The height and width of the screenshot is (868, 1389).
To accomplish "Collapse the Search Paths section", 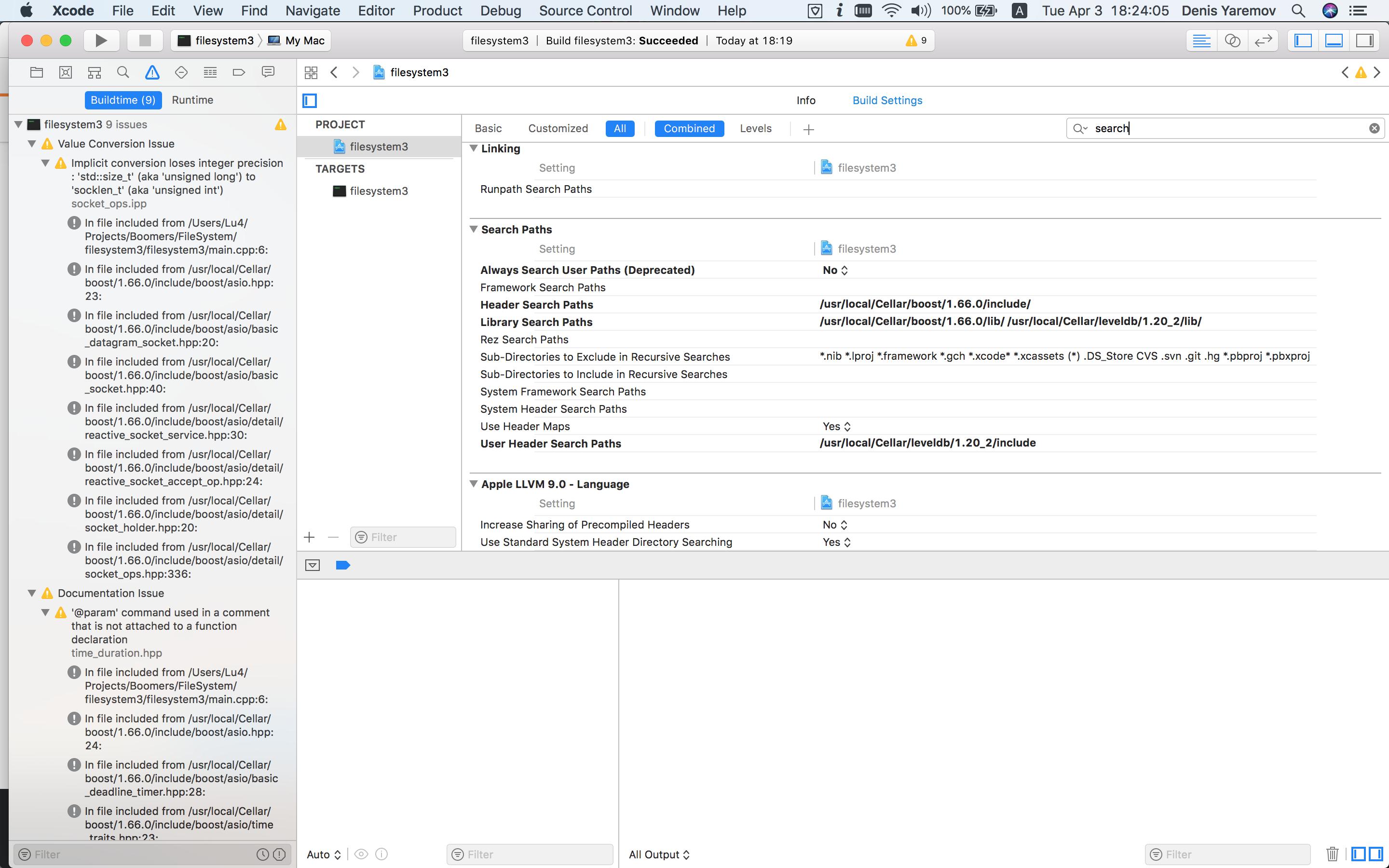I will point(474,229).
